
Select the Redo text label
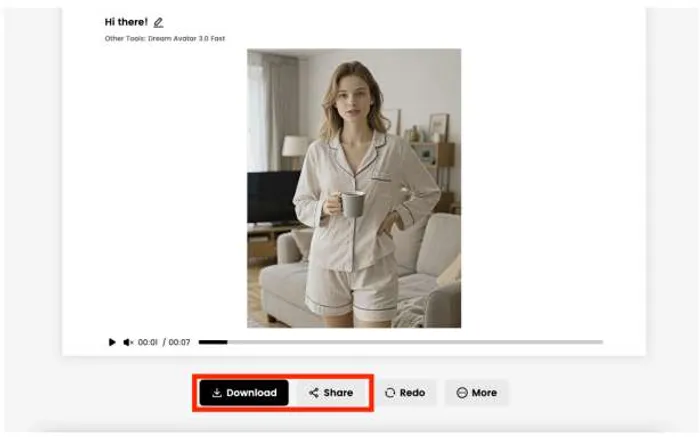pyautogui.click(x=412, y=393)
